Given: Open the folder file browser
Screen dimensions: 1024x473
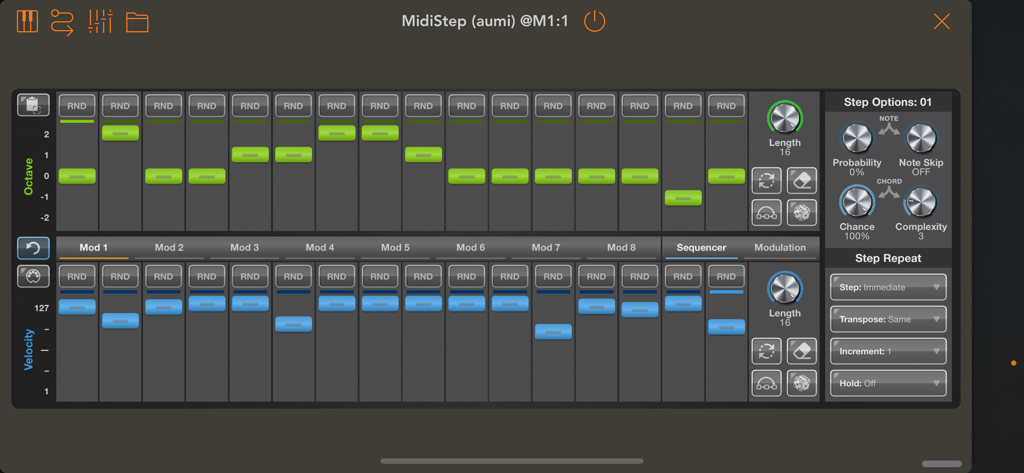Looking at the screenshot, I should coord(137,22).
